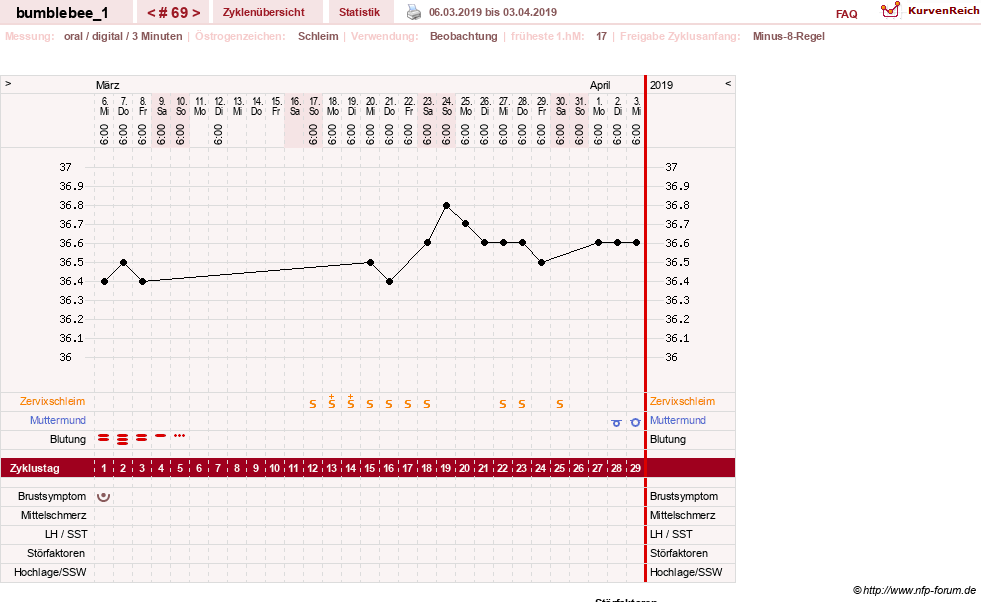Click the März month label
The image size is (981, 602).
[x=108, y=85]
